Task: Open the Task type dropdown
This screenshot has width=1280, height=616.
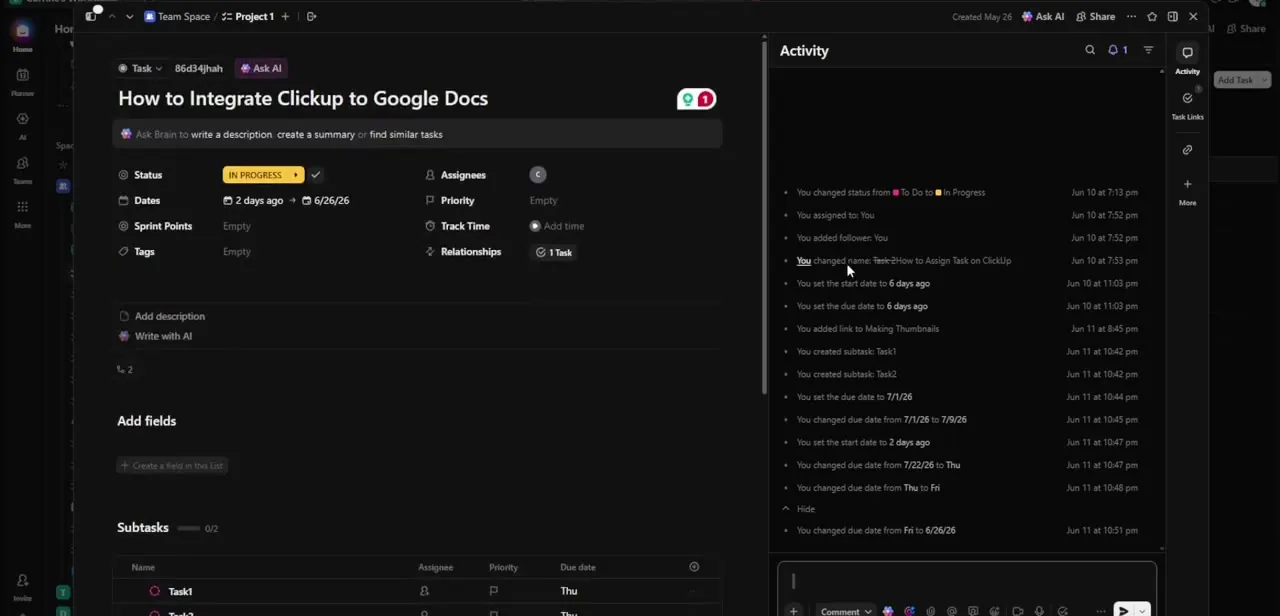Action: pos(140,68)
